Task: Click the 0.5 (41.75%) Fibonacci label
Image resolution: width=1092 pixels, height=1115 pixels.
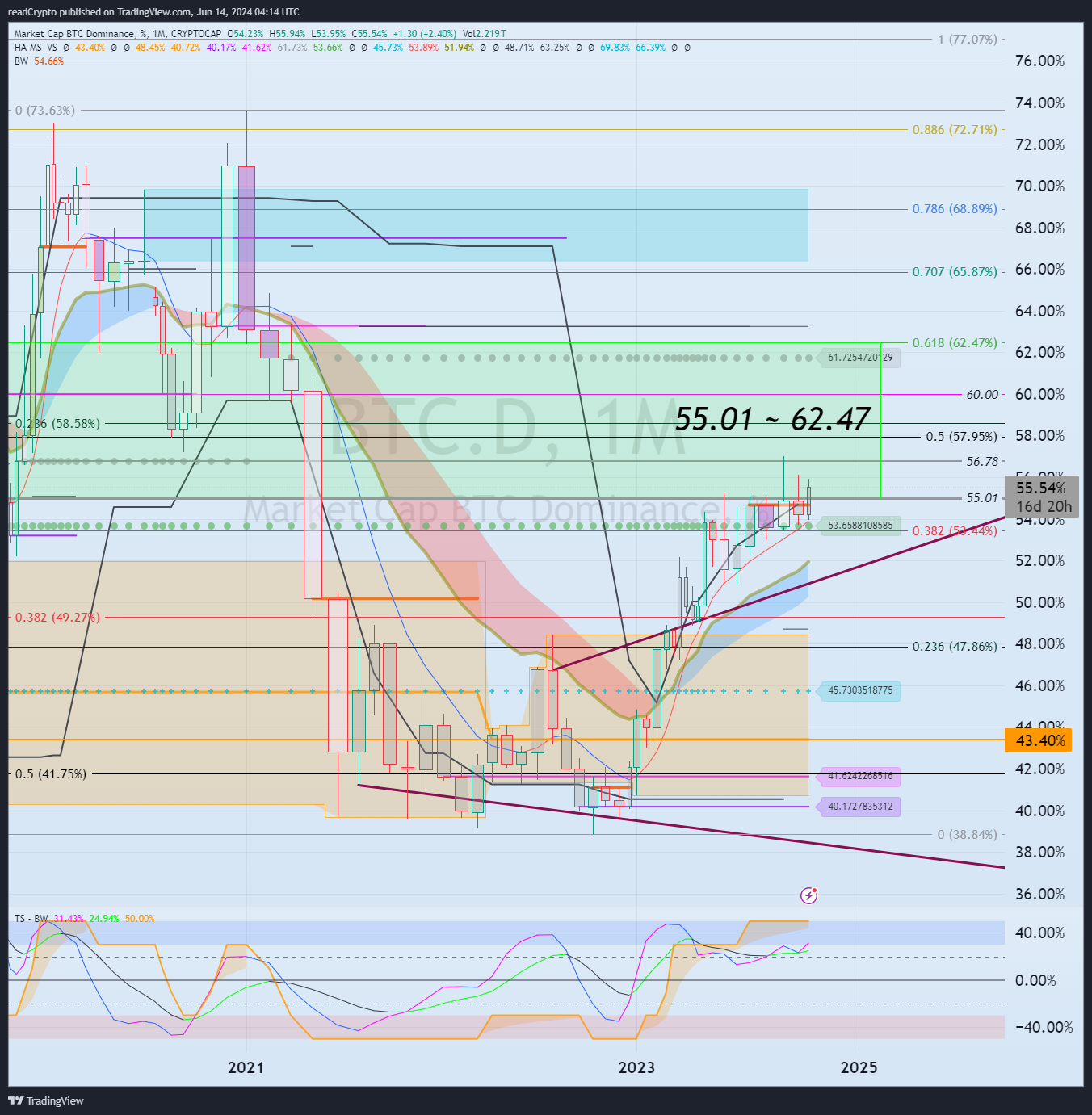Action: pos(51,774)
